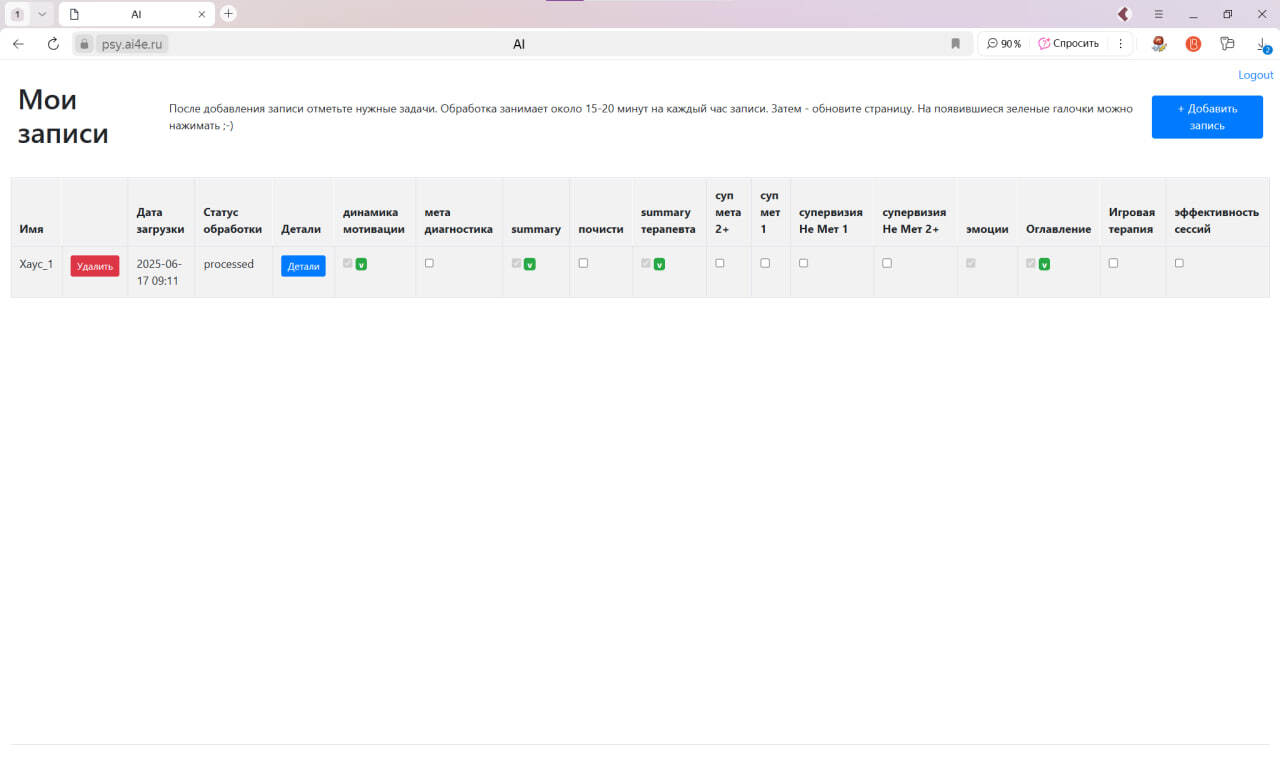The image size is (1280, 768).
Task: Open Детали for the Хаус_1 record
Action: (x=303, y=266)
